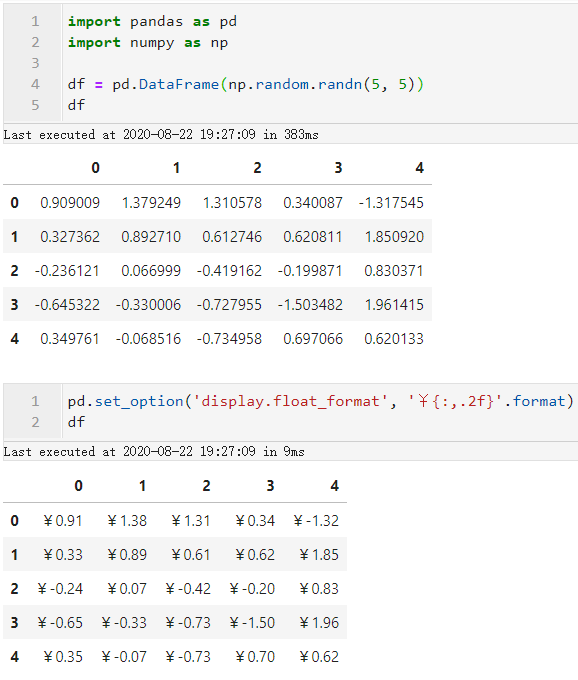578x680 pixels.
Task: Select column header 2 in the second table
Action: (206, 486)
